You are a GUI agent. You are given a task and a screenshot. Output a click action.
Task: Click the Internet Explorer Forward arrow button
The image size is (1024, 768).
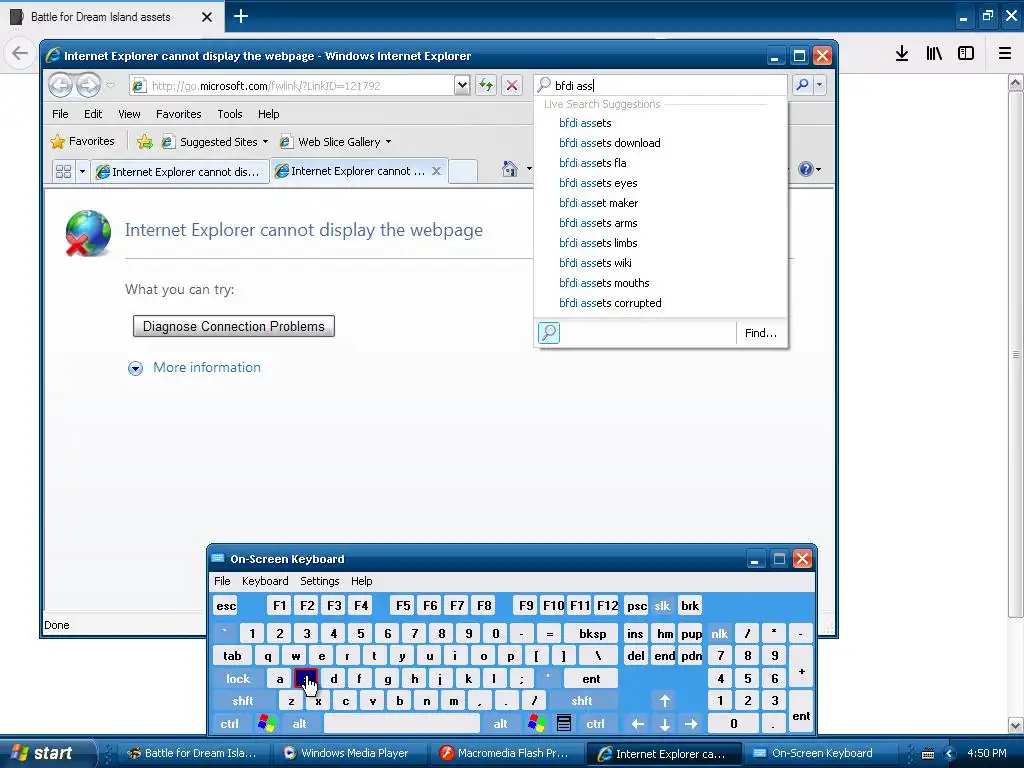pyautogui.click(x=88, y=85)
